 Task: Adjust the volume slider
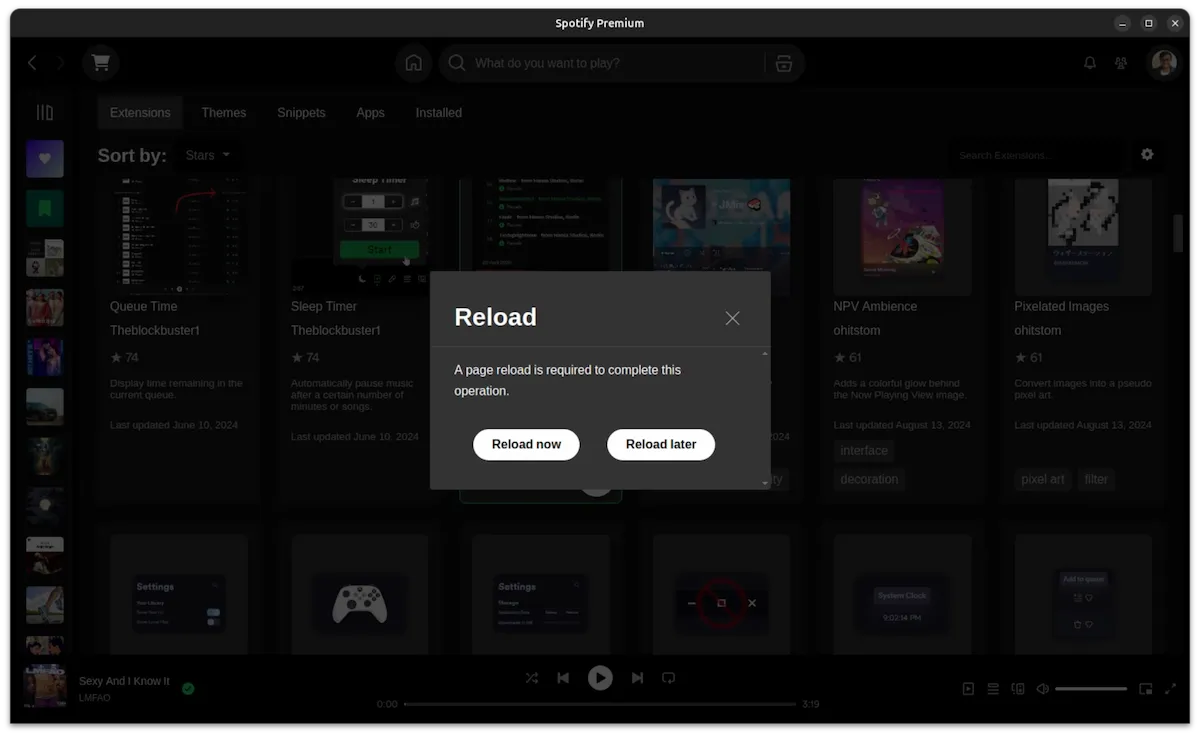pyautogui.click(x=1091, y=689)
